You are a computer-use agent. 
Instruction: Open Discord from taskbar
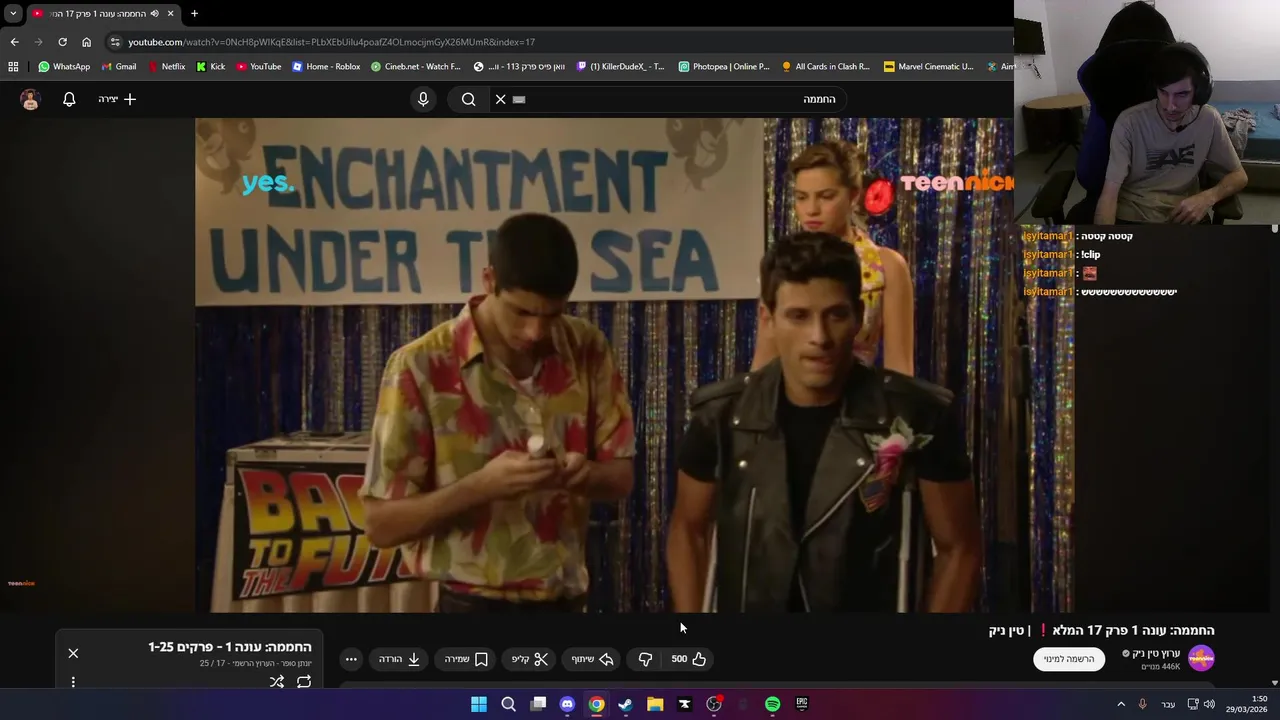pyautogui.click(x=567, y=704)
